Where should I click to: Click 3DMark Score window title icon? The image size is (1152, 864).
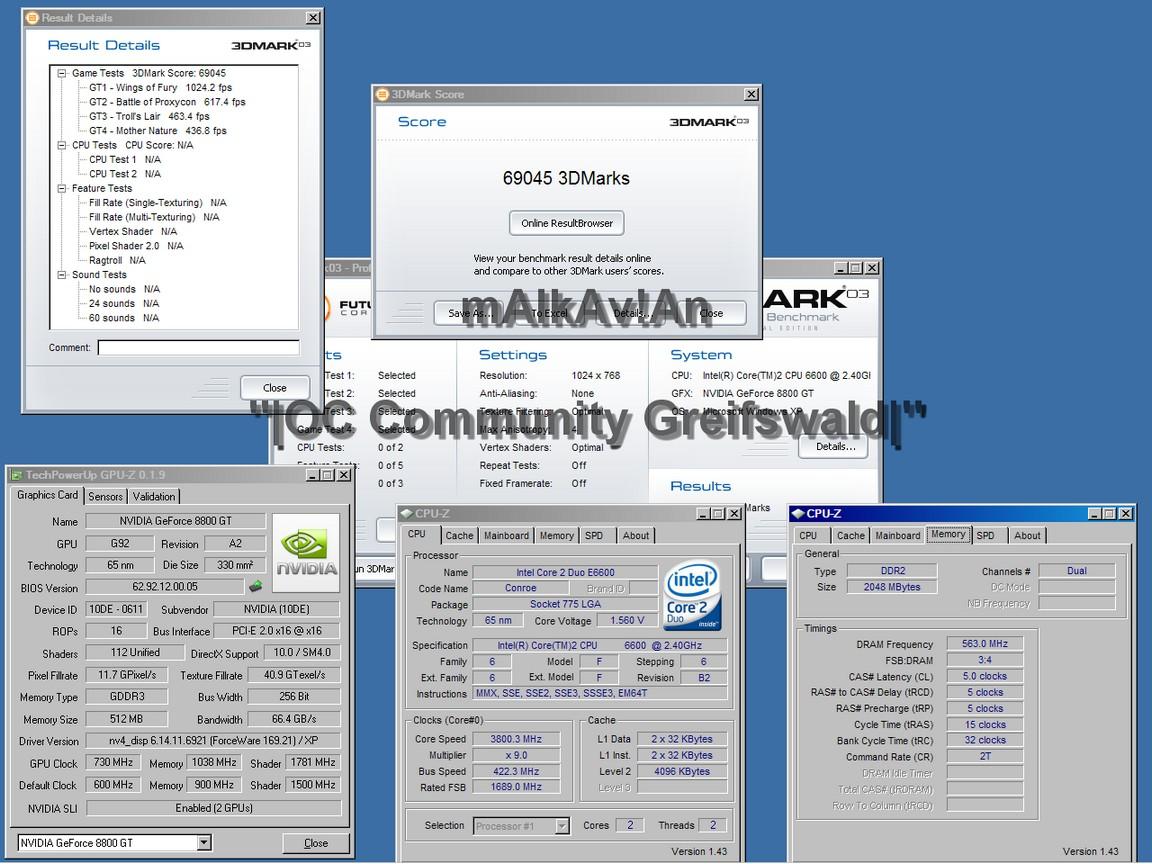382,94
